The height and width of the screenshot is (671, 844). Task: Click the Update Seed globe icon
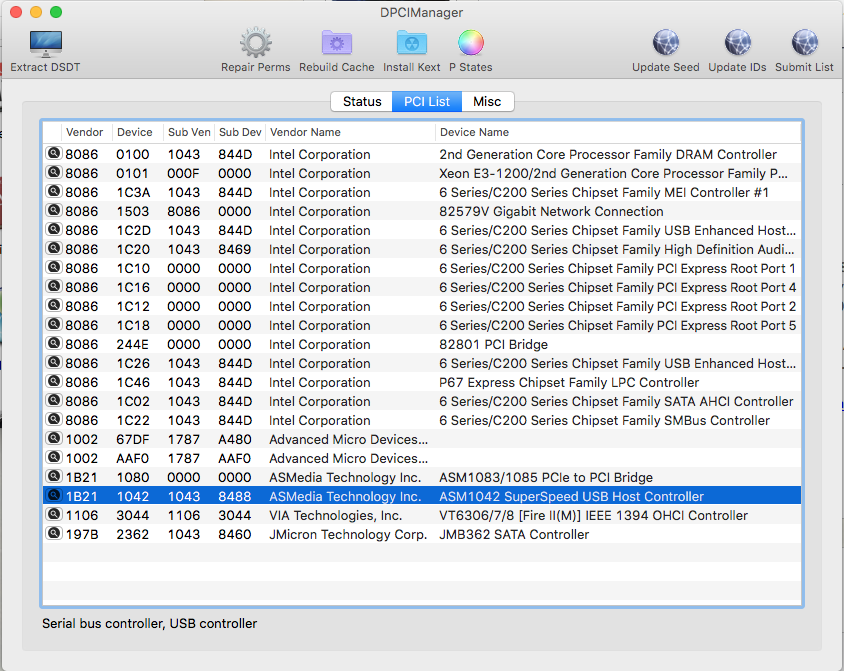point(665,43)
